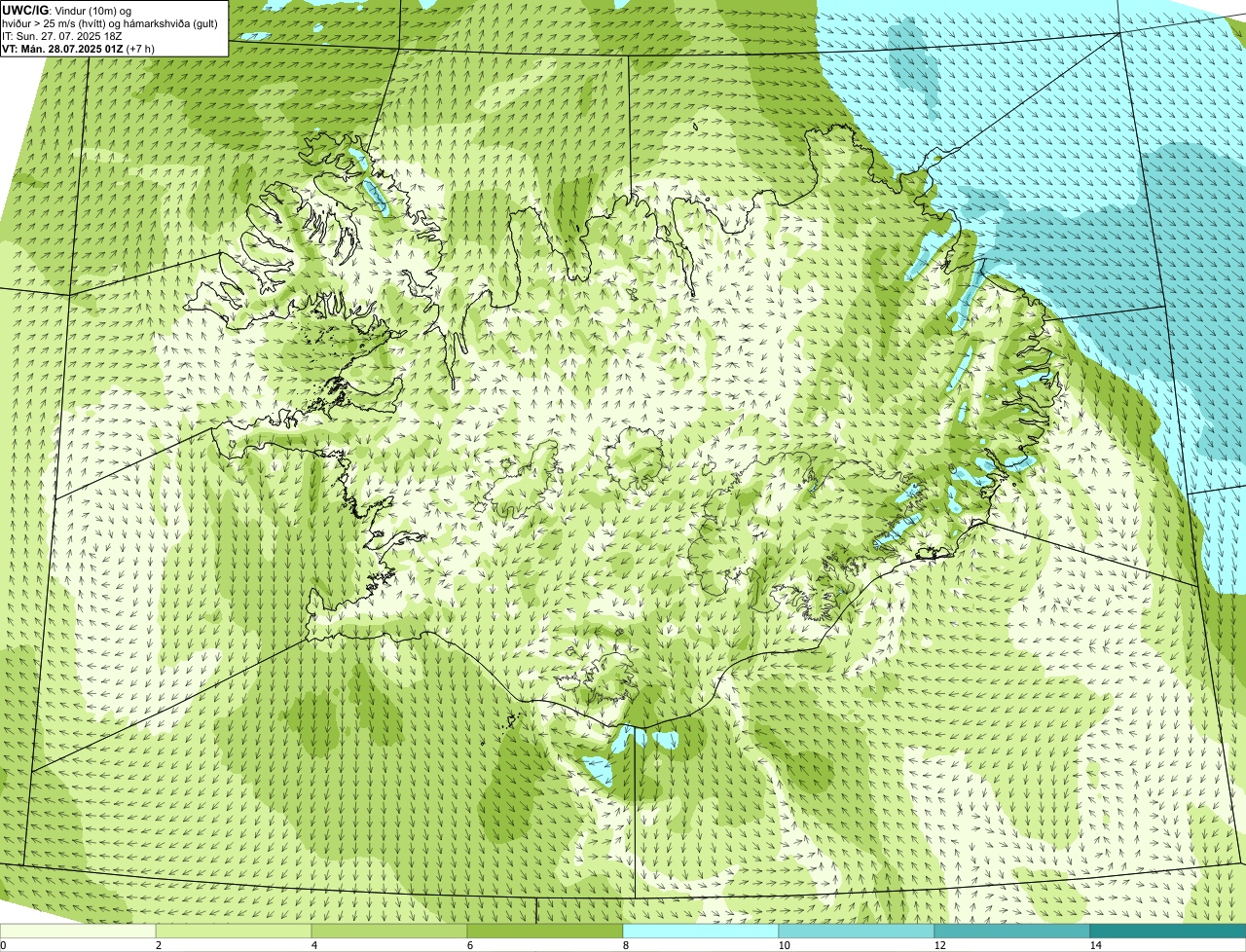Click the "8" scale label
Screen dimensions: 1246x952
click(x=625, y=945)
